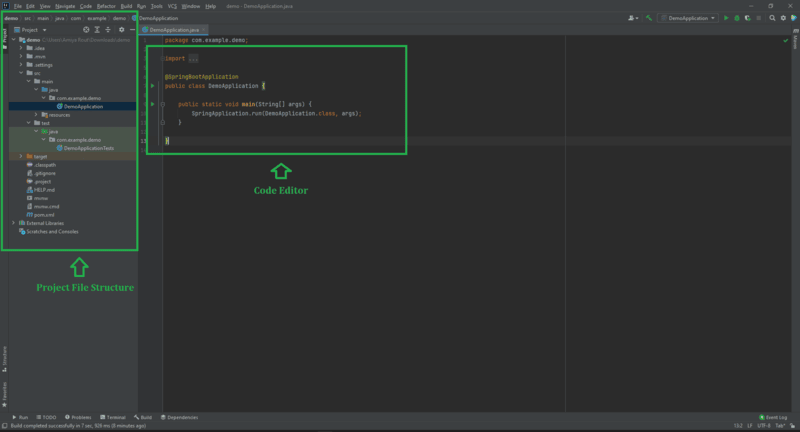Open the Build tool window tab

[143, 417]
